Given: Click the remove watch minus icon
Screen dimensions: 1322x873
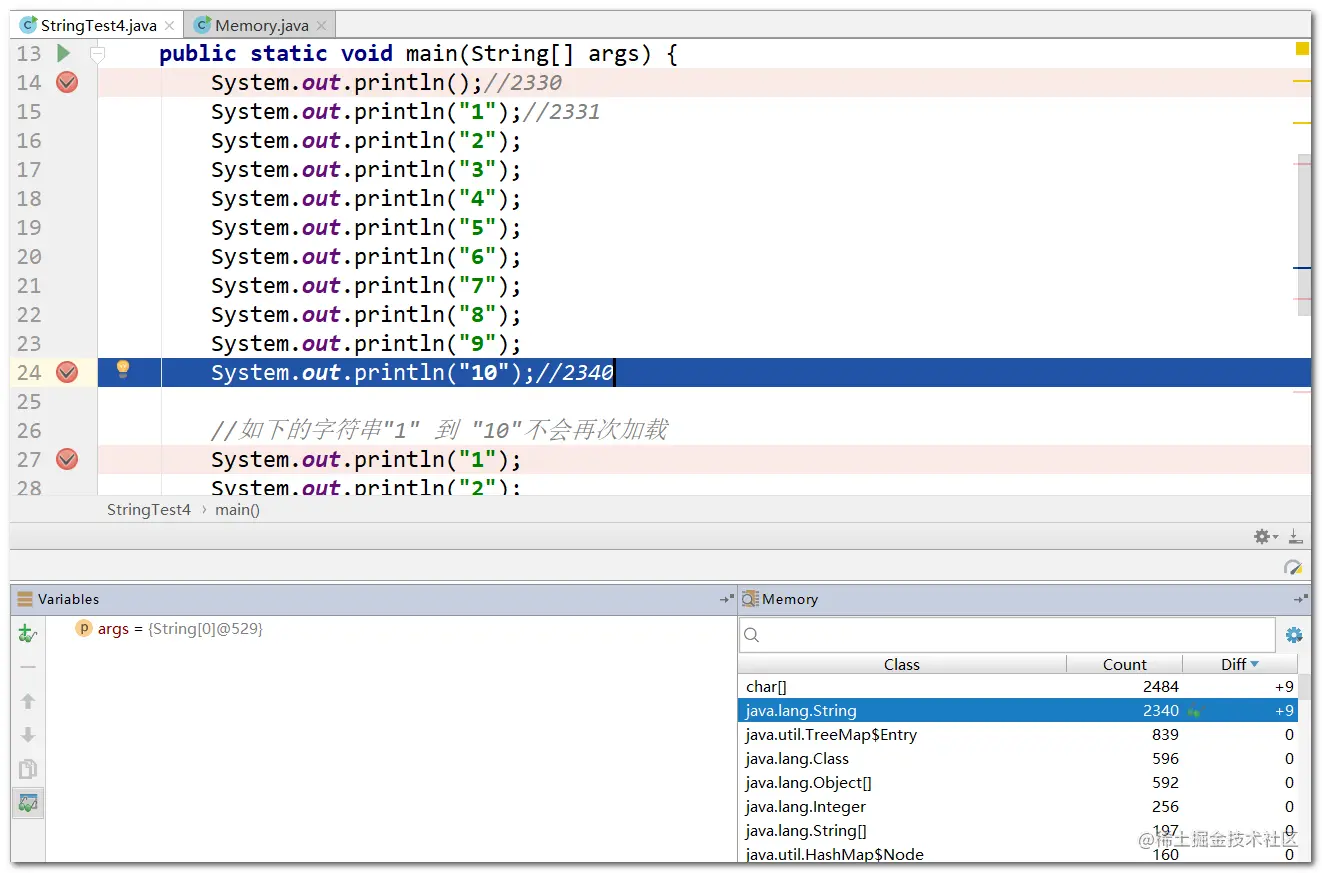Looking at the screenshot, I should coord(28,667).
